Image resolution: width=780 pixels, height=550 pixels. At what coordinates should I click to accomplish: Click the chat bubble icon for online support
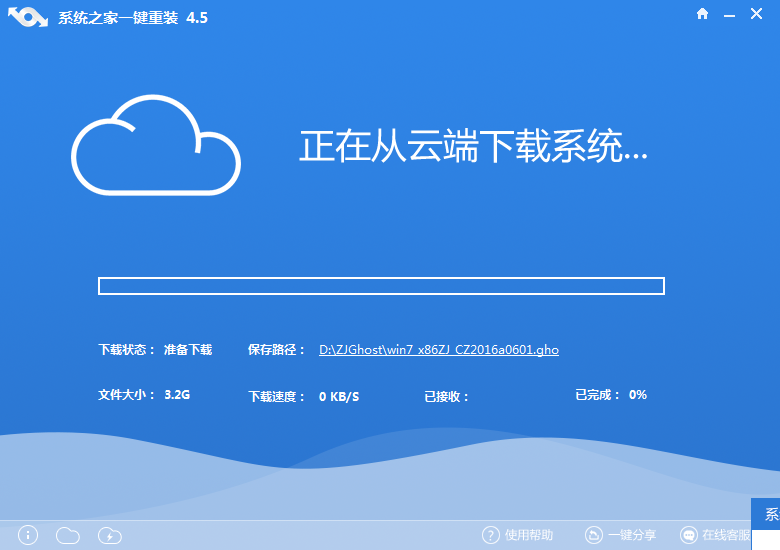click(x=688, y=535)
